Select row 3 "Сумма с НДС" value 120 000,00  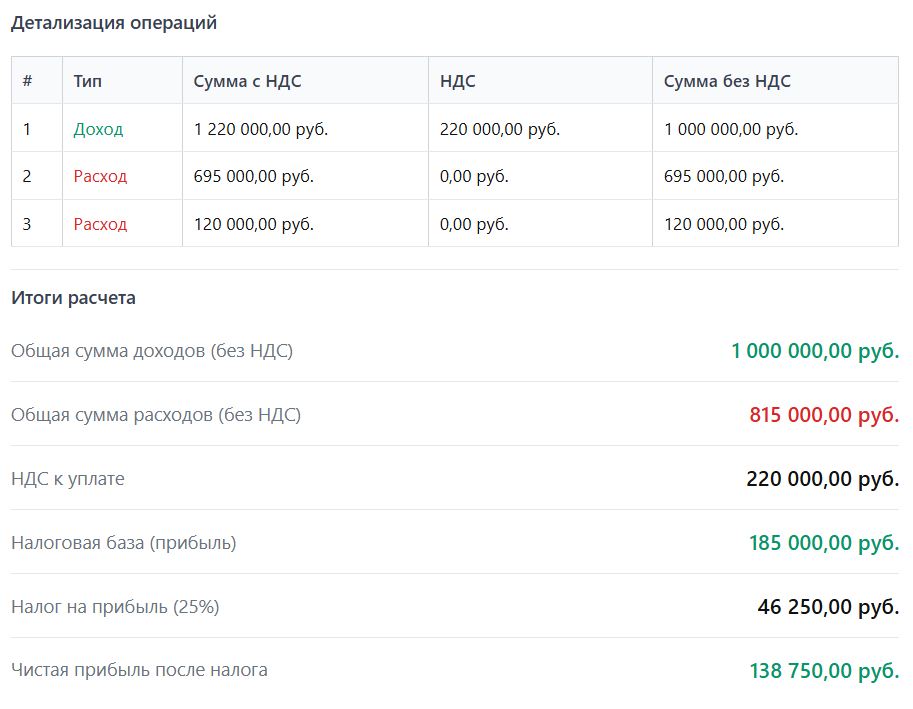[253, 224]
